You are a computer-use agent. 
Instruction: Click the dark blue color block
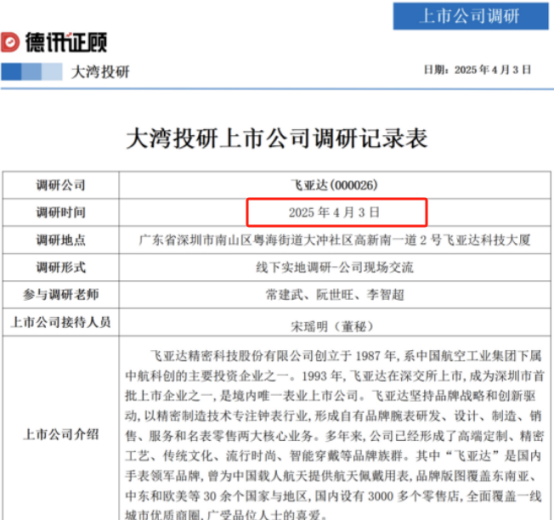click(11, 72)
